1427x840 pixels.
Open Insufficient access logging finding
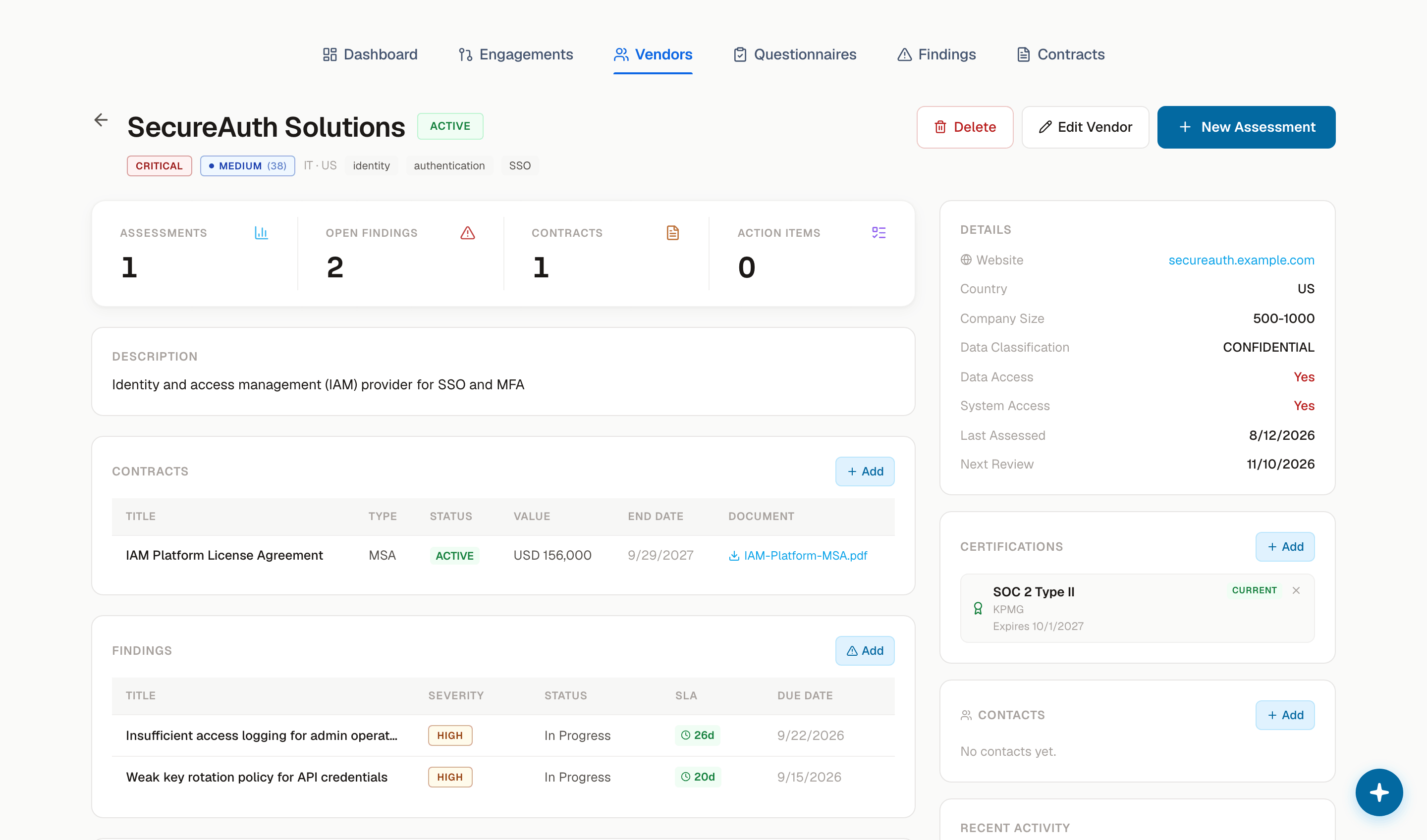[262, 736]
